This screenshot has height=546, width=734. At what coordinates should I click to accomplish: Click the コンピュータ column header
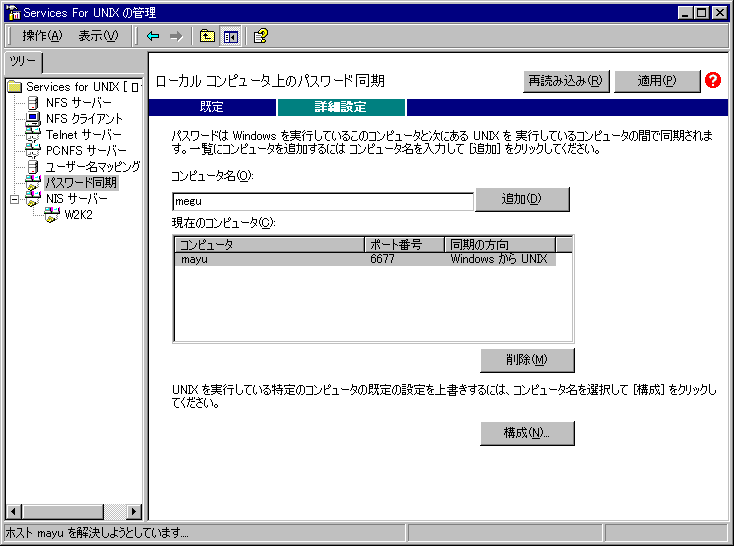point(270,244)
